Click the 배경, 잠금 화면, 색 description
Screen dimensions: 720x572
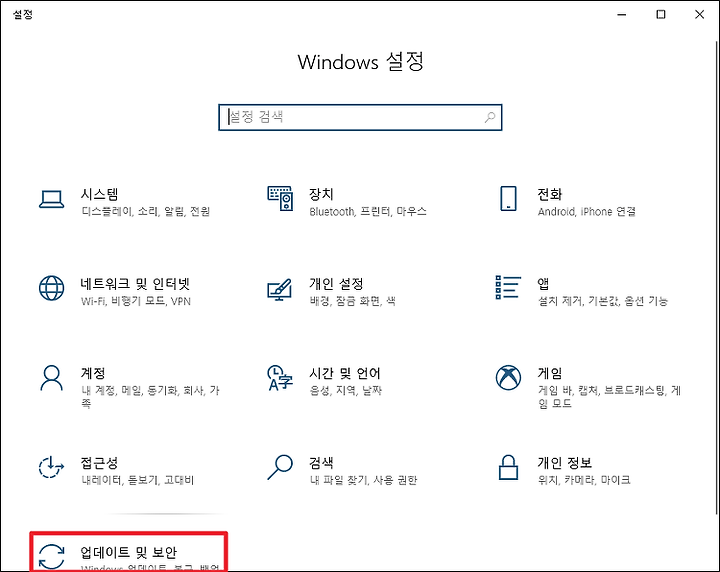(352, 301)
